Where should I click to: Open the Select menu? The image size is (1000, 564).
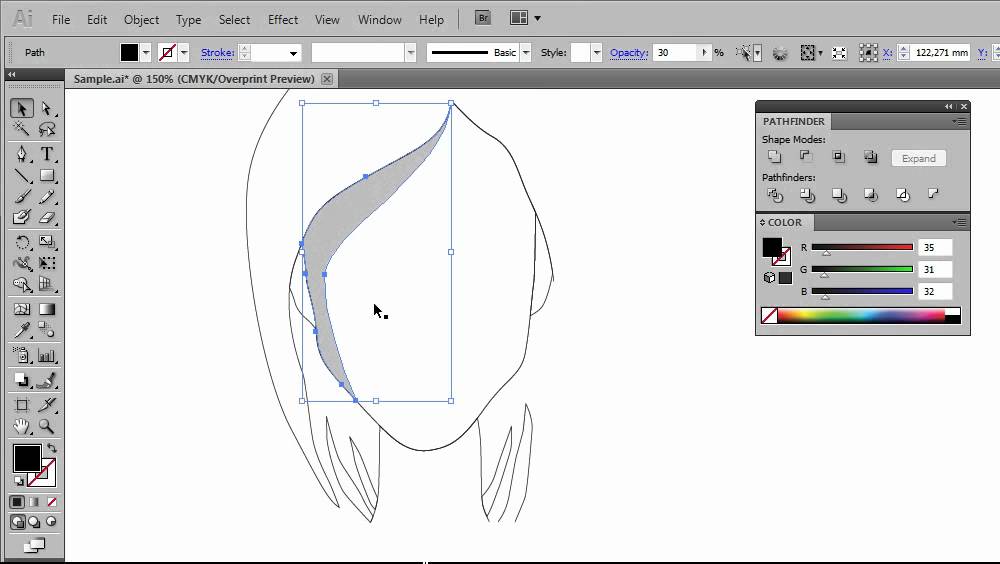click(235, 20)
